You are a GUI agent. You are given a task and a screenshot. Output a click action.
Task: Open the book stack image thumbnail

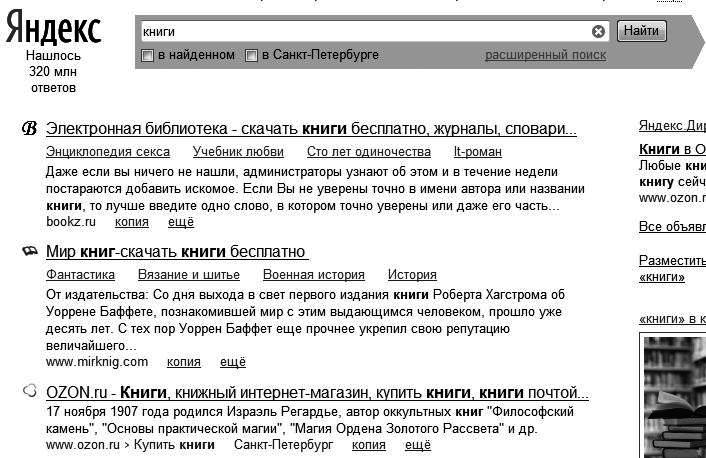pyautogui.click(x=674, y=396)
